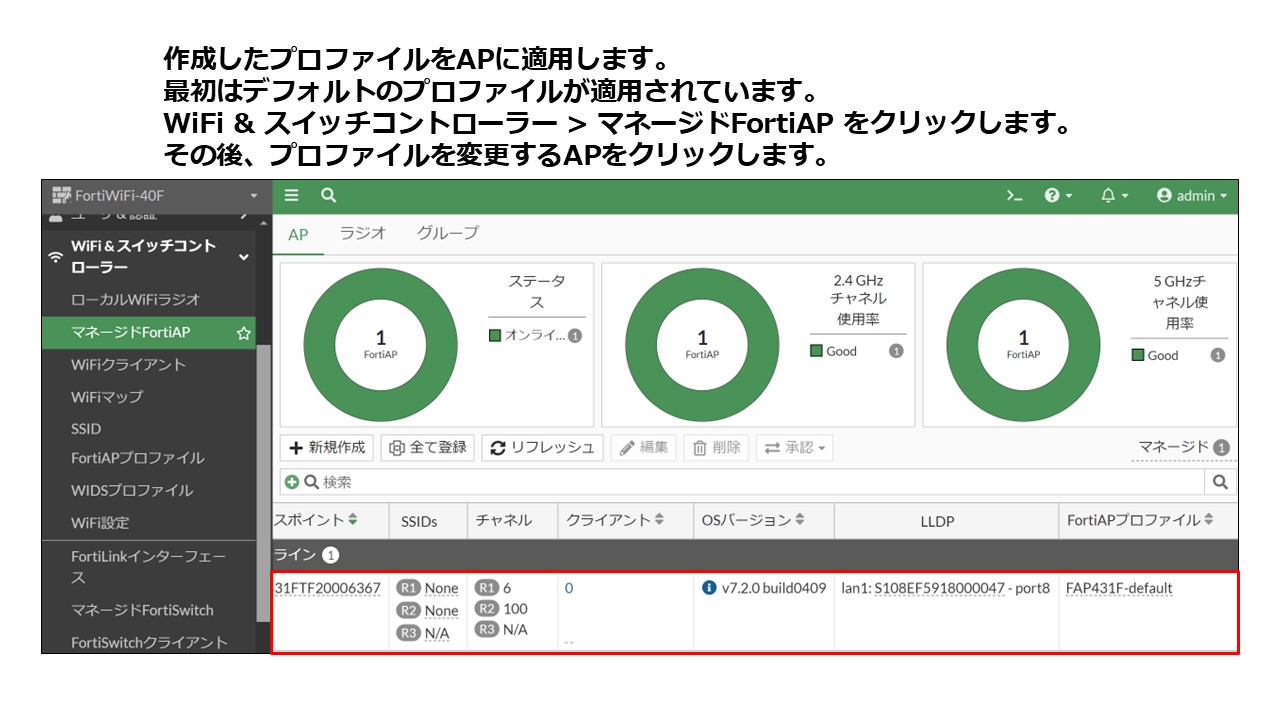Open WiFiマップ page
Viewport: 1280px width, 720px height.
[107, 396]
